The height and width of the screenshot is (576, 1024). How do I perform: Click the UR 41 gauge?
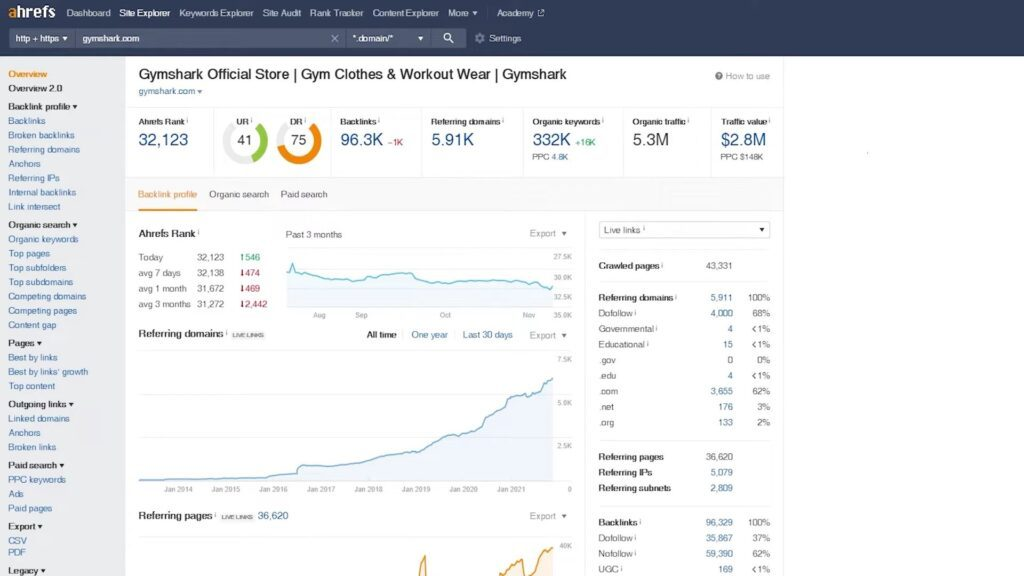point(245,140)
